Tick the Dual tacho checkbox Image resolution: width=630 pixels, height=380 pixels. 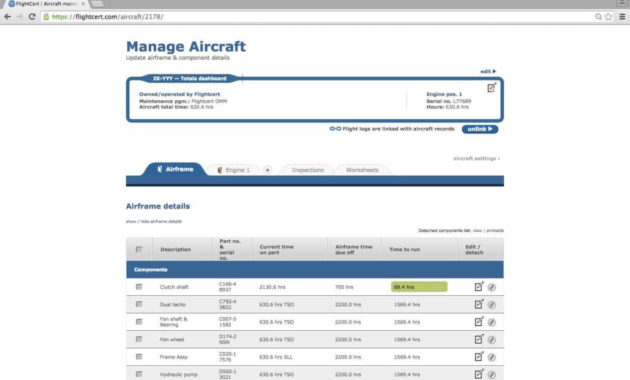[139, 304]
